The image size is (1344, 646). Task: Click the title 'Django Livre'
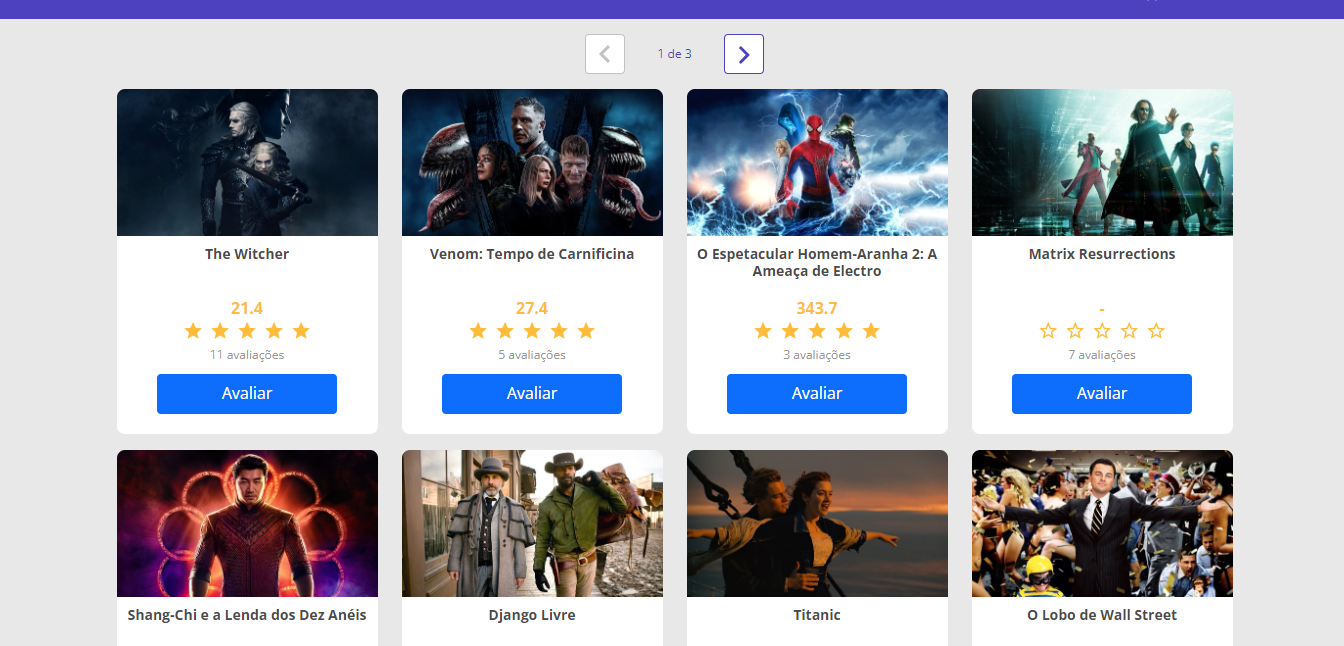532,615
